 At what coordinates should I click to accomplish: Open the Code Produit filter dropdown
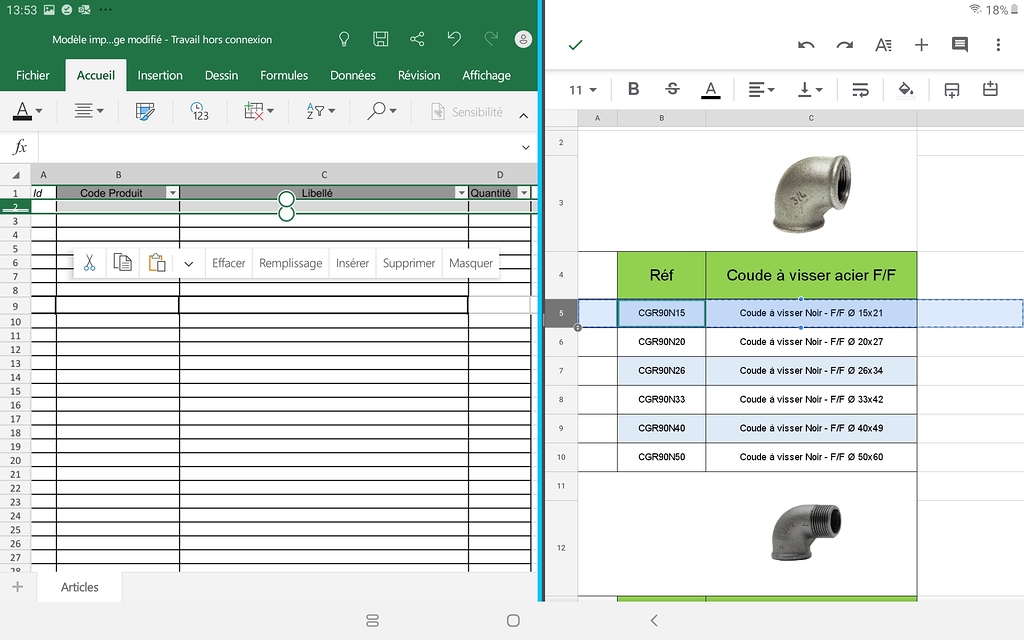click(173, 192)
